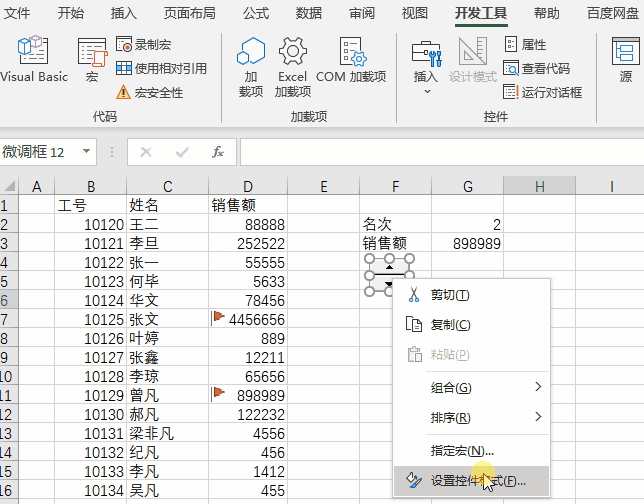This screenshot has height=504, width=644.
Task: Click 运行对话框 run dialog
Action: [x=543, y=92]
